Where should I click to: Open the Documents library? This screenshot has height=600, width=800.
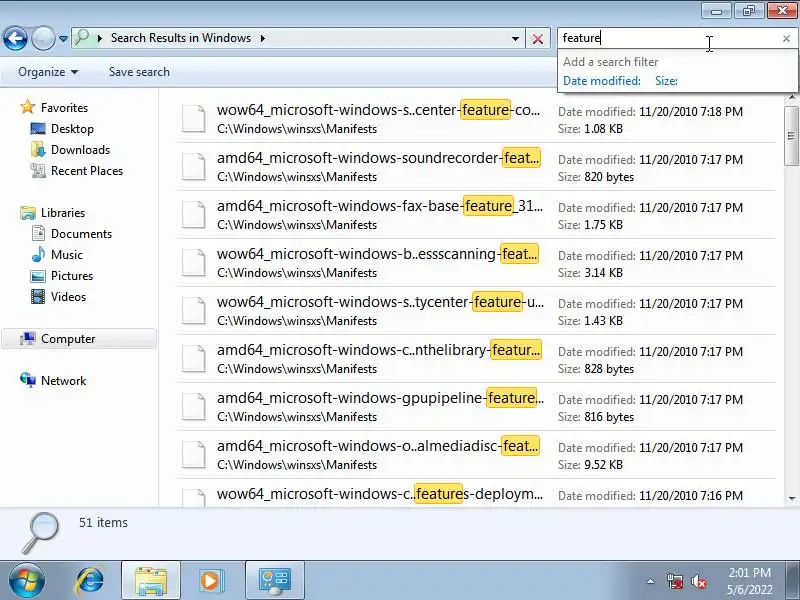click(81, 234)
